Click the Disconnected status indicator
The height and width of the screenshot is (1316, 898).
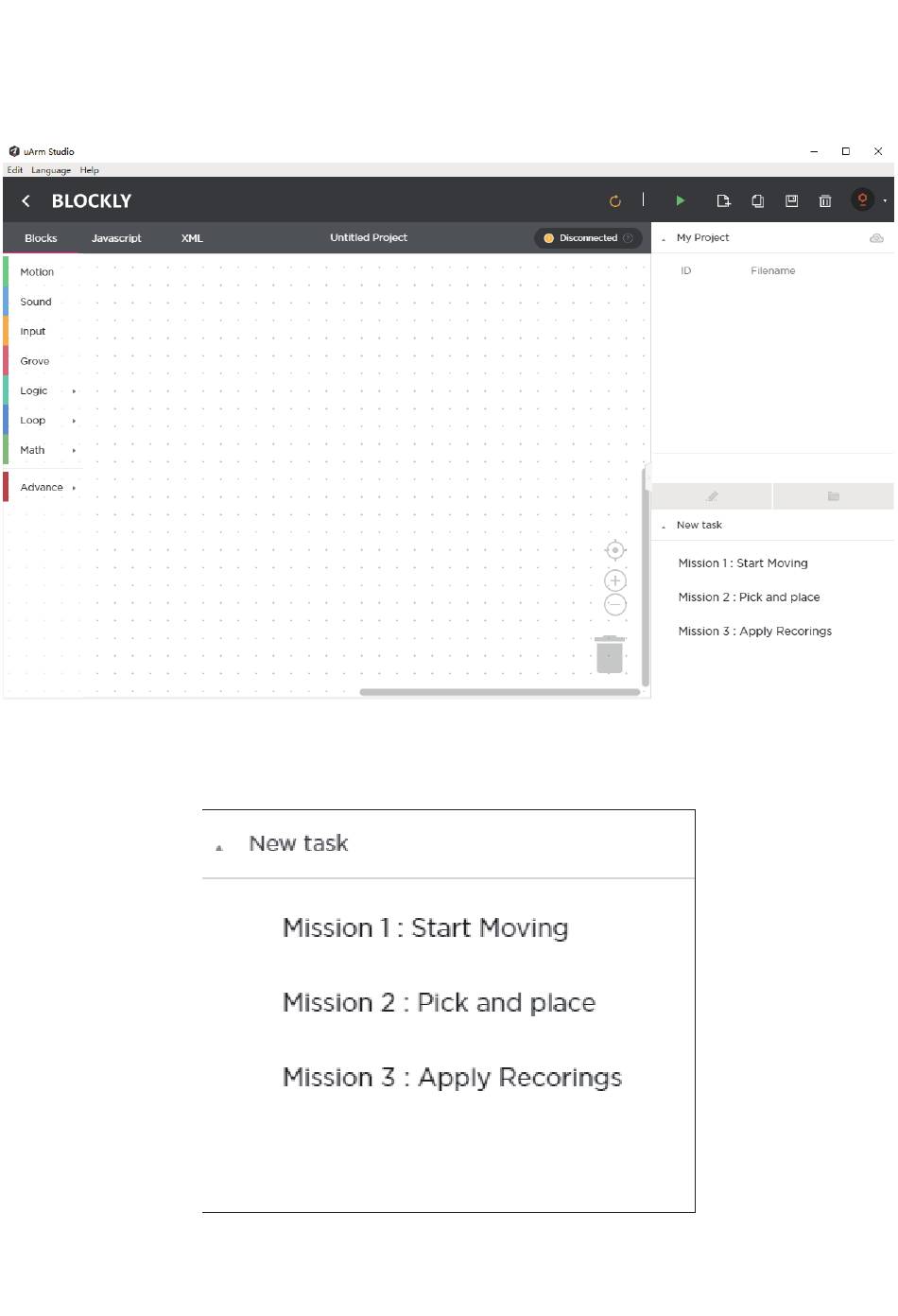(x=588, y=238)
